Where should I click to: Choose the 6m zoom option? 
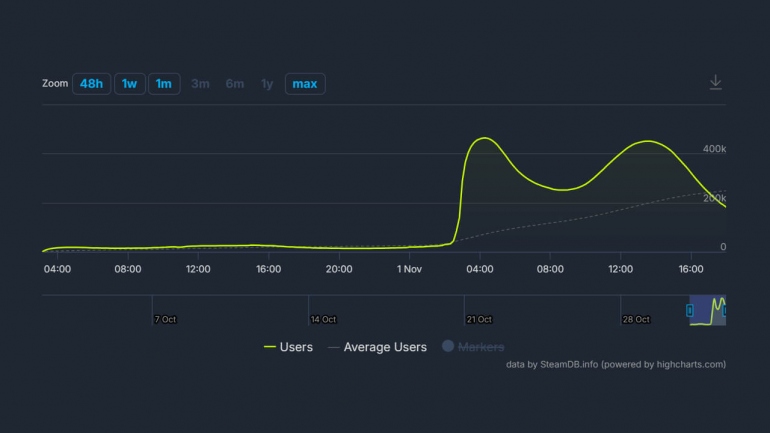click(x=235, y=84)
